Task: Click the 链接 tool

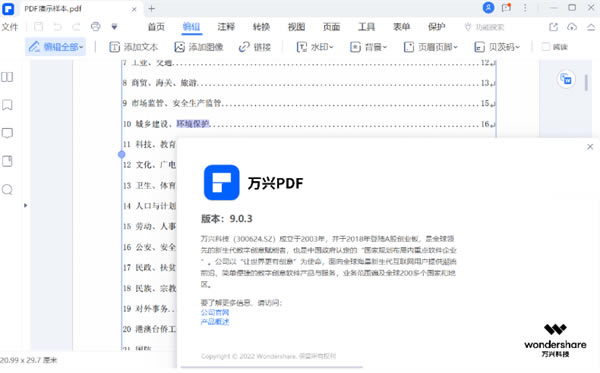Action: 255,47
